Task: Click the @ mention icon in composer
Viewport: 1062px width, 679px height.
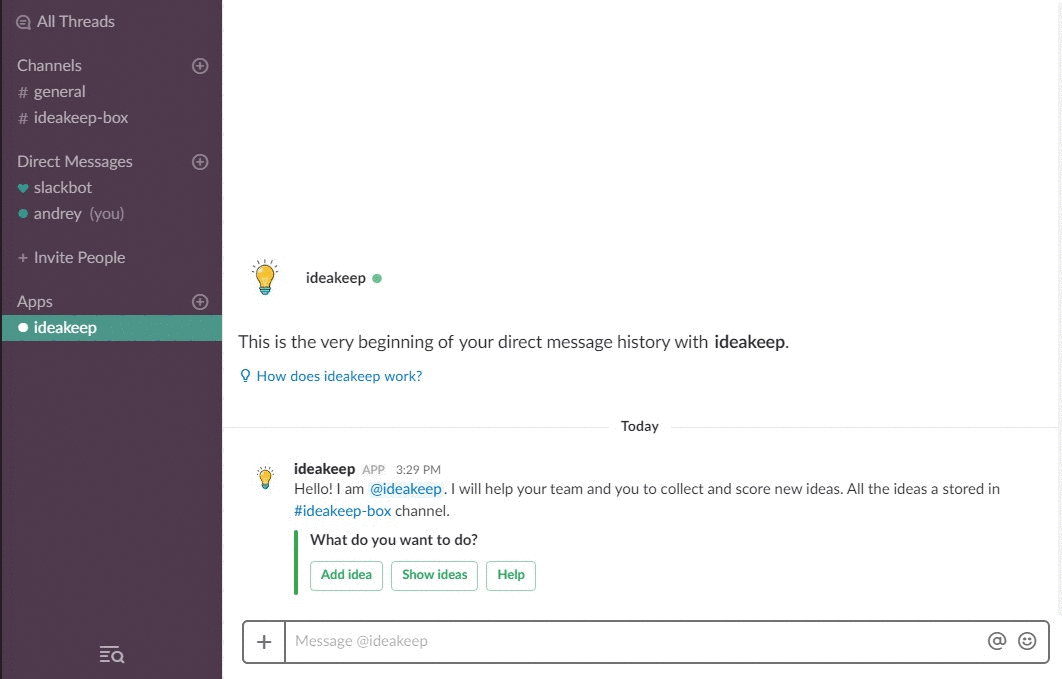Action: tap(996, 641)
